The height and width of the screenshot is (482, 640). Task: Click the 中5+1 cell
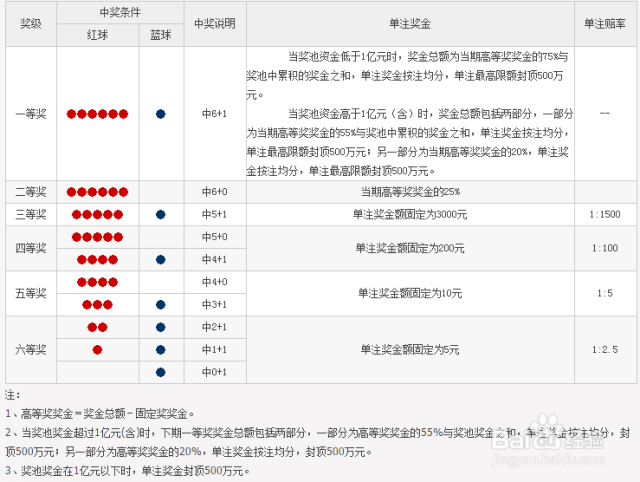coord(215,214)
